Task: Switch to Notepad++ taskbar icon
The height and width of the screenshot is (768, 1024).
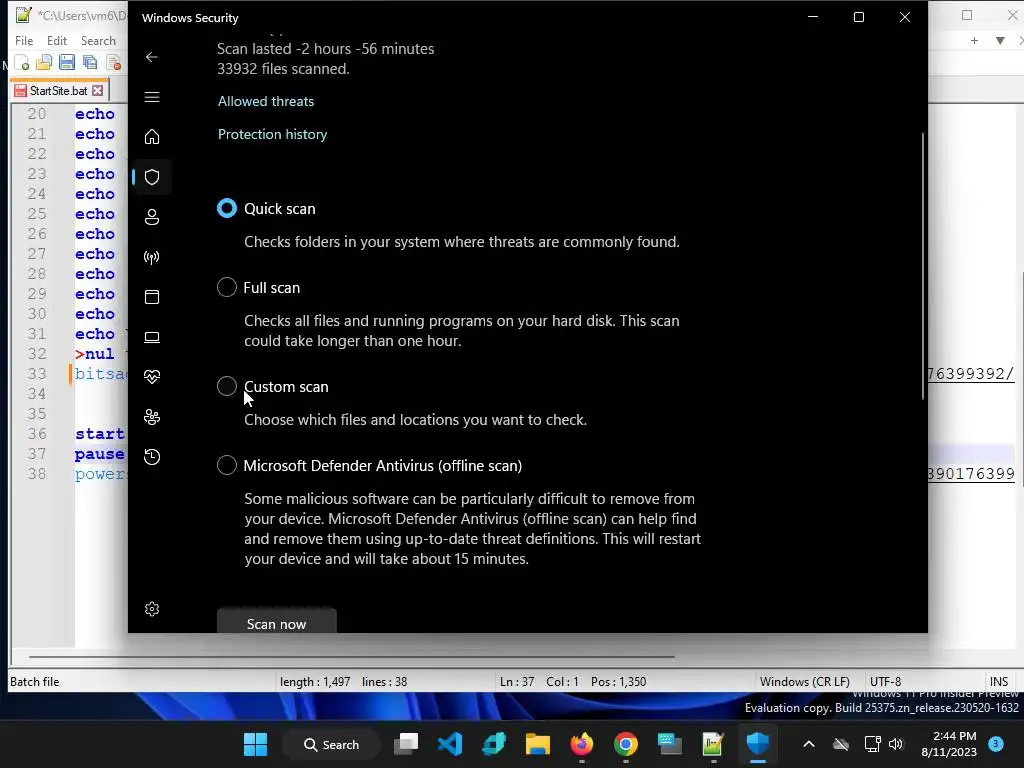Action: (x=712, y=744)
